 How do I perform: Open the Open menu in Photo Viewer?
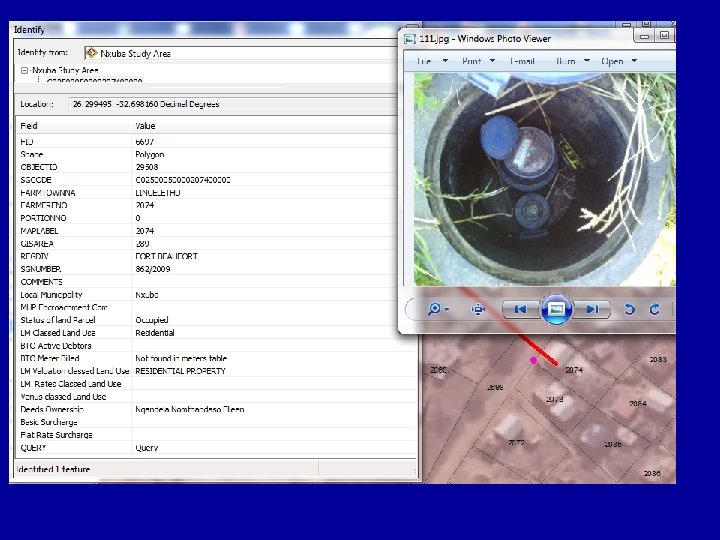(612, 61)
